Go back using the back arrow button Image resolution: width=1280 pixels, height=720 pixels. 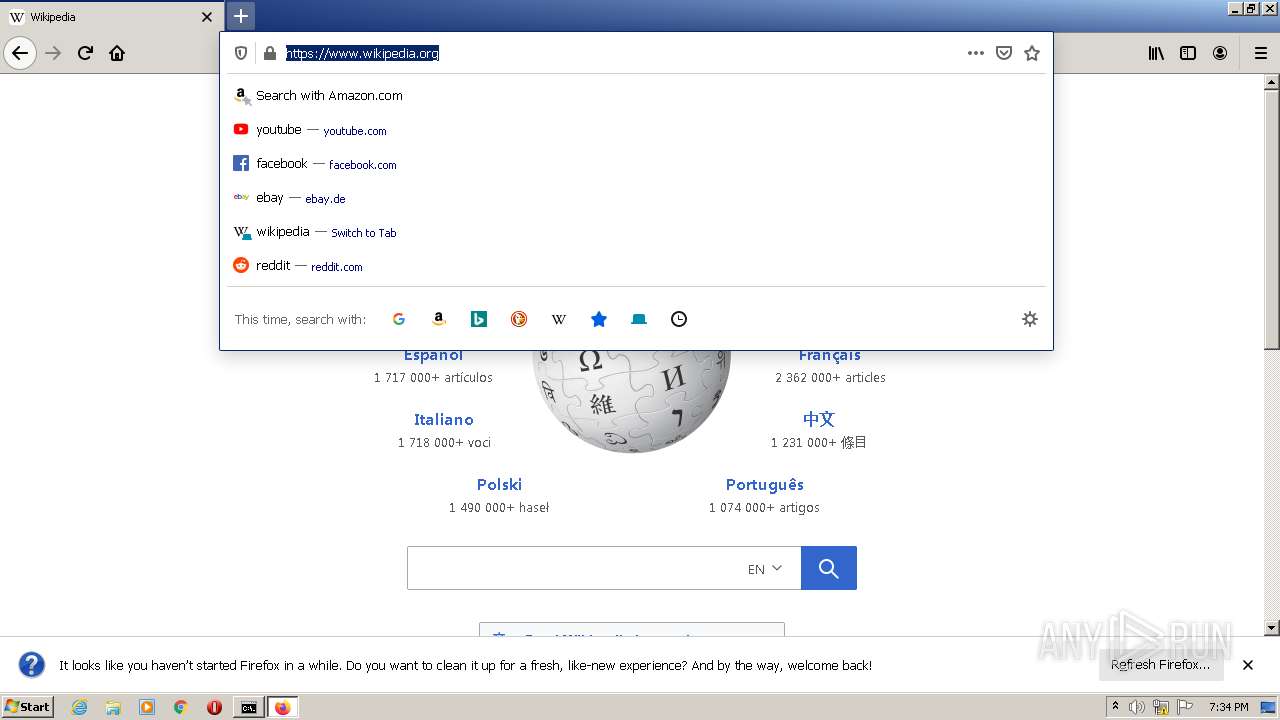(20, 53)
